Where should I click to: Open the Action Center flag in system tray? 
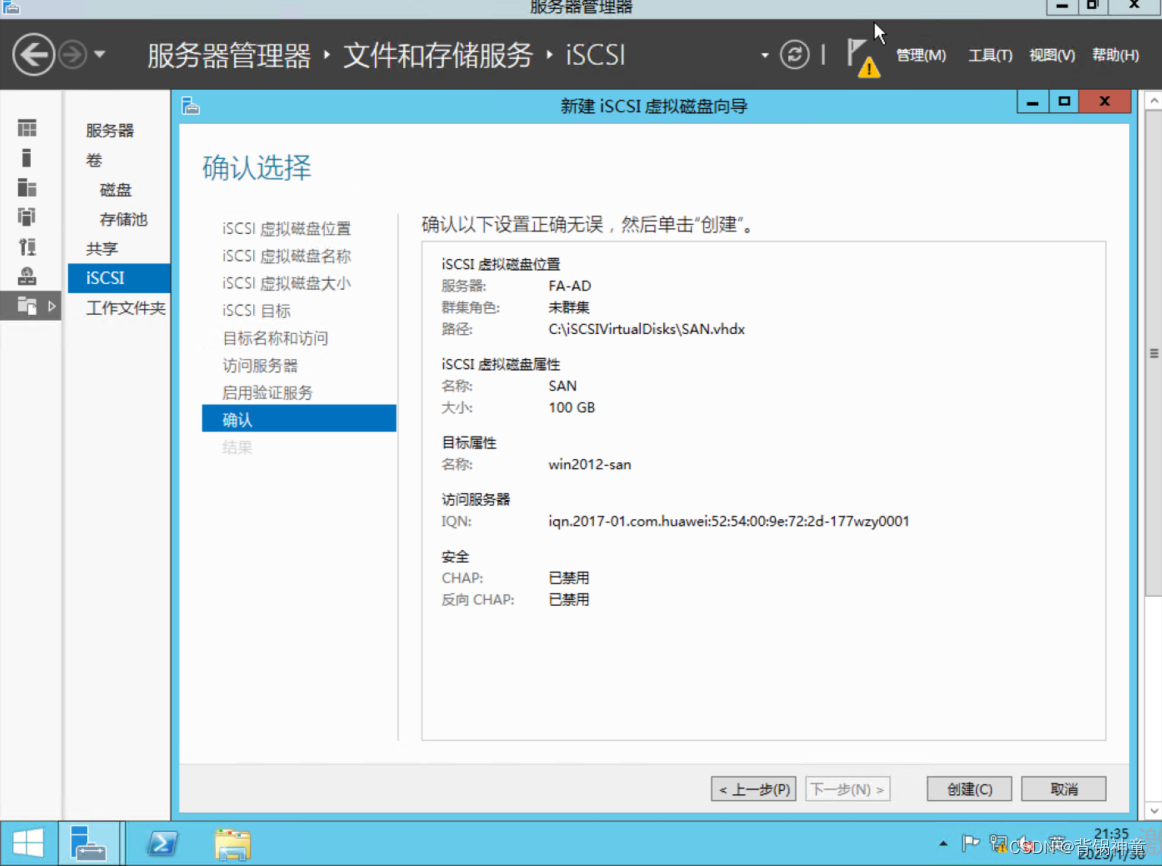point(969,843)
